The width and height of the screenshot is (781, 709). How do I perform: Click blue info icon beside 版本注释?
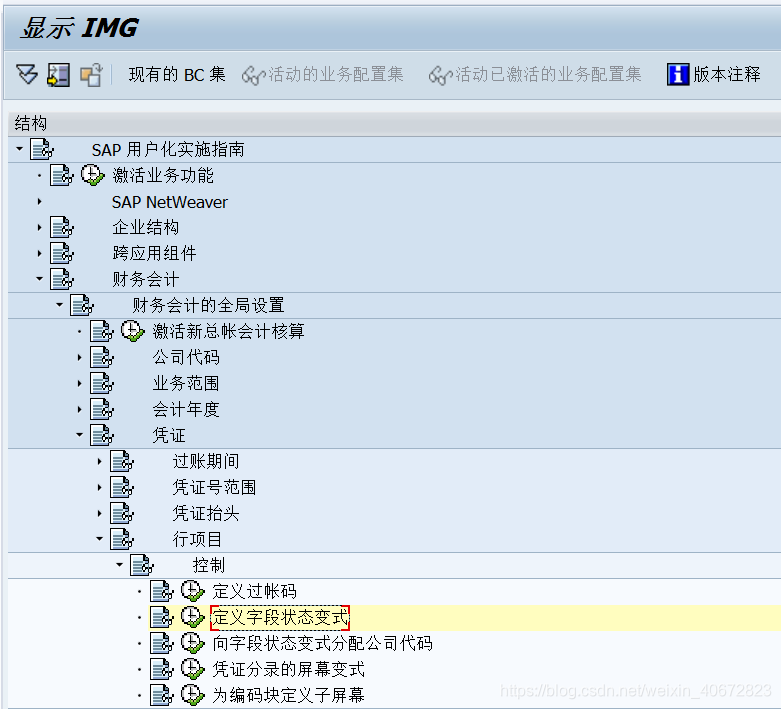click(x=678, y=75)
